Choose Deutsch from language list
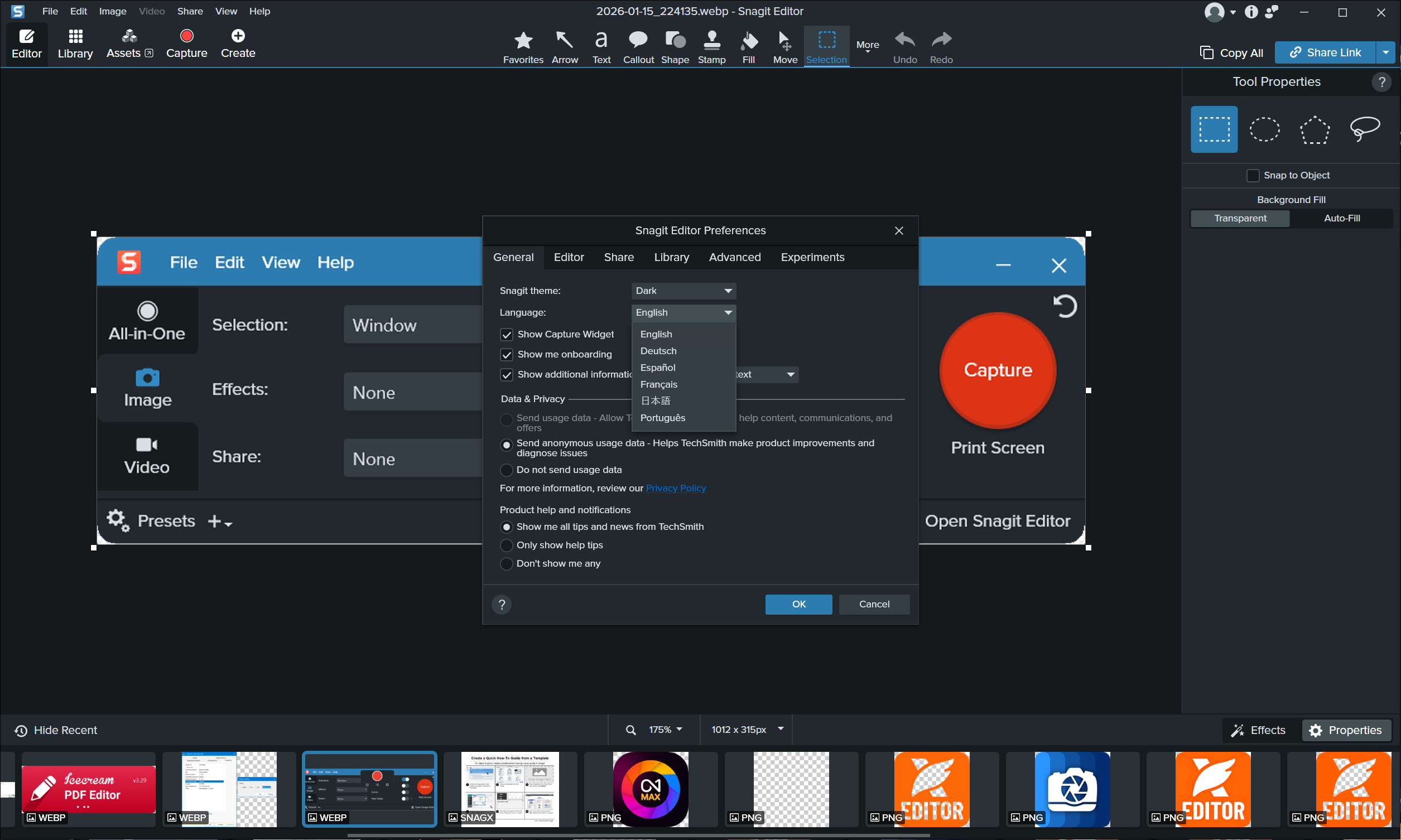The width and height of the screenshot is (1401, 840). (x=658, y=351)
